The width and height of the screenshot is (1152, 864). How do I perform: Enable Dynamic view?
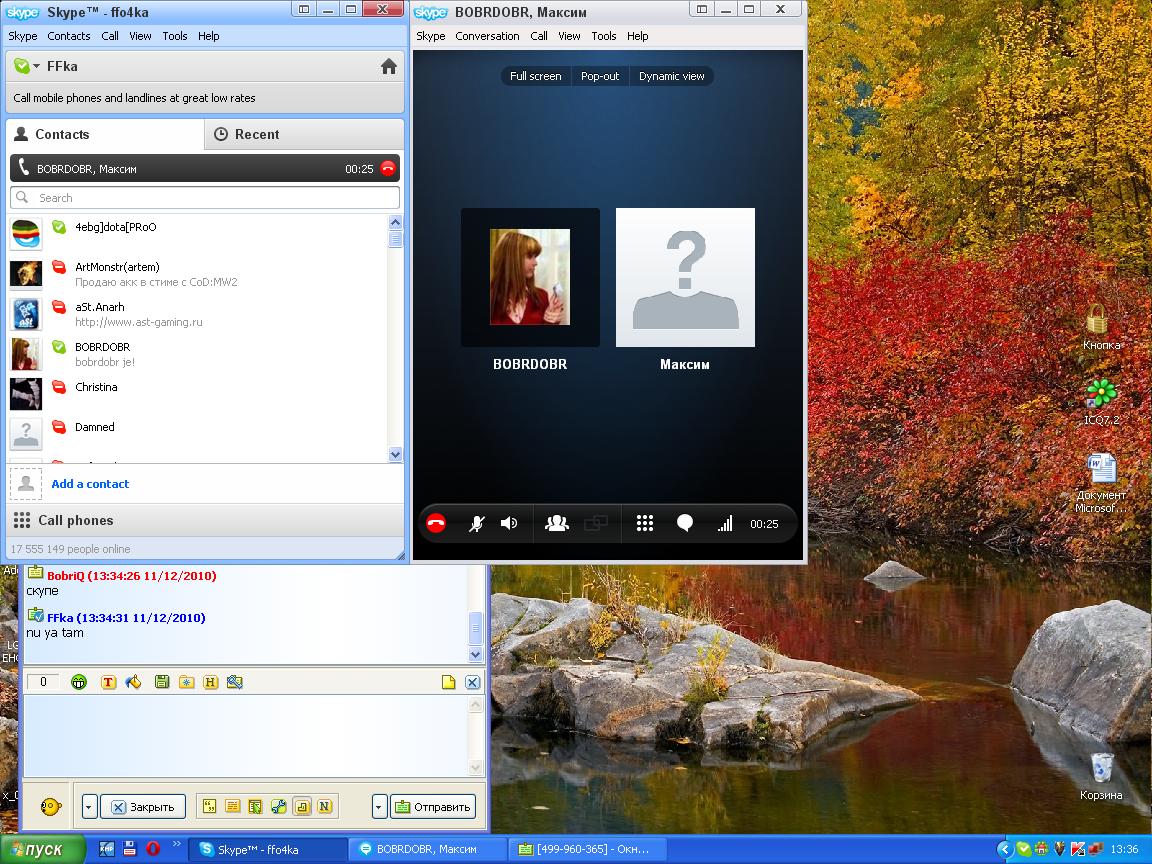pos(672,76)
